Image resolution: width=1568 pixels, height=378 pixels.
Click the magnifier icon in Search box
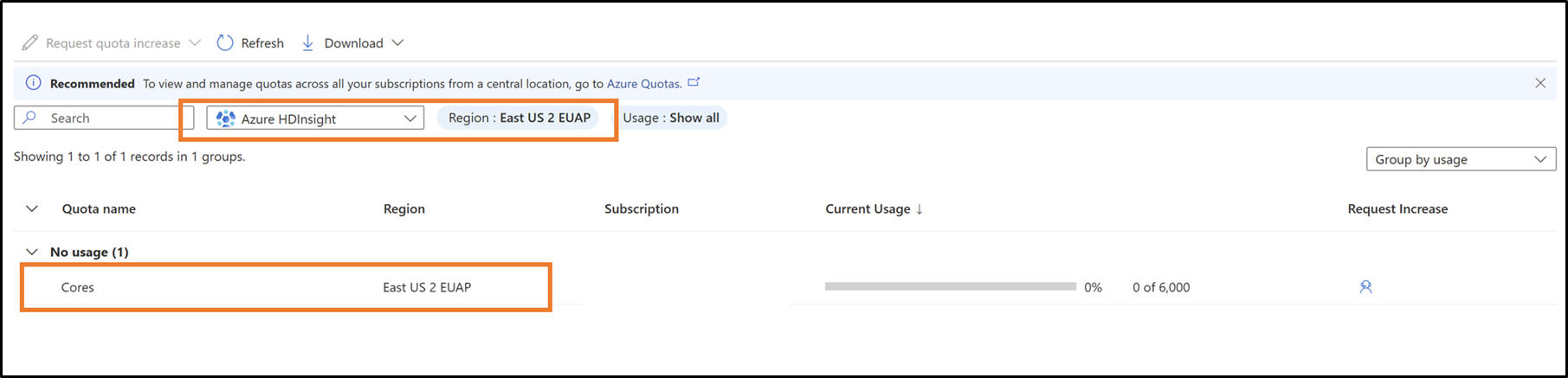(30, 118)
